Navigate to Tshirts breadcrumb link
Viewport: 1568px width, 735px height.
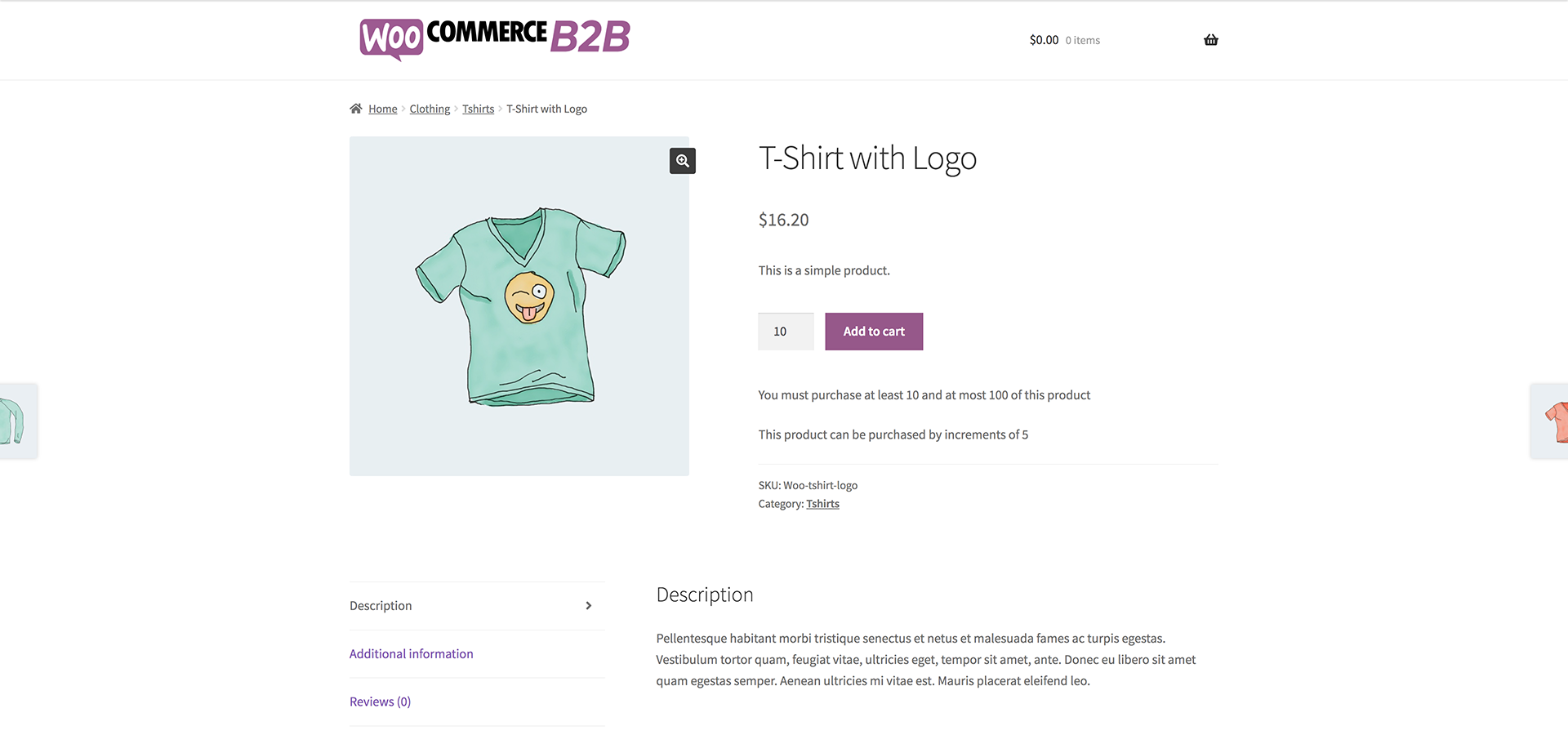[x=478, y=109]
